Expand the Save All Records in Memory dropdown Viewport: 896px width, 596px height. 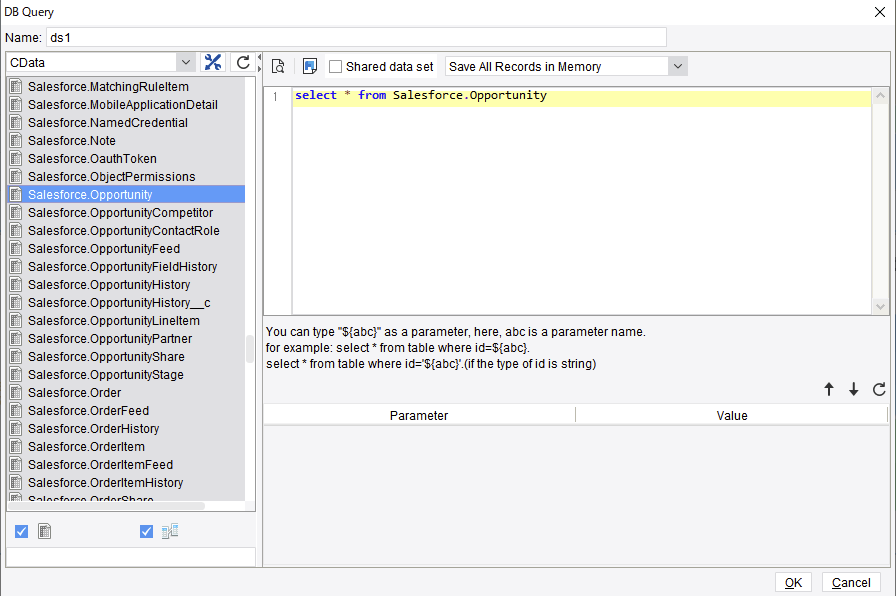coord(678,66)
